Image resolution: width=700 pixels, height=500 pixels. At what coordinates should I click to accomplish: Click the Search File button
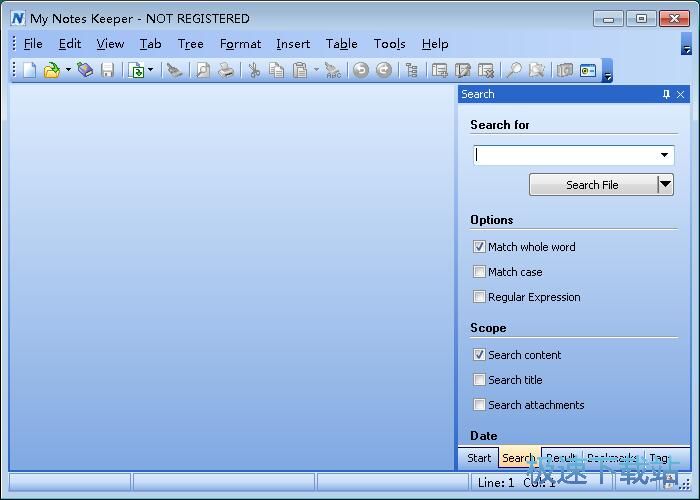[593, 185]
